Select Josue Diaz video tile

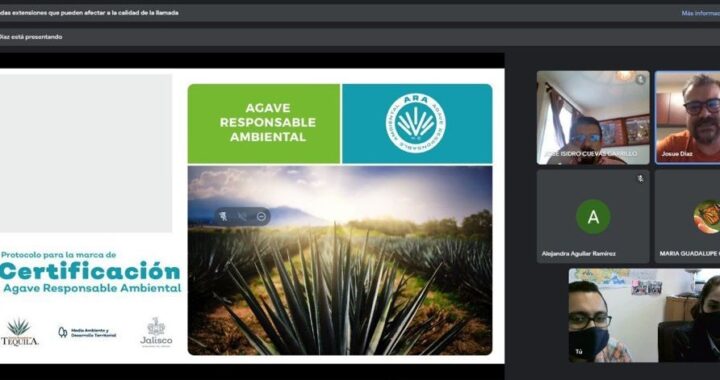click(x=687, y=117)
